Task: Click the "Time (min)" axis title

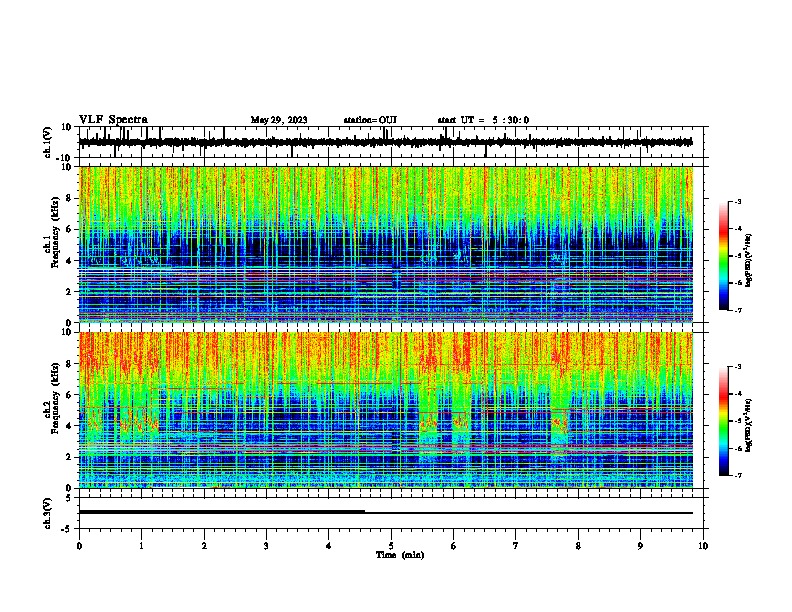Action: 400,555
